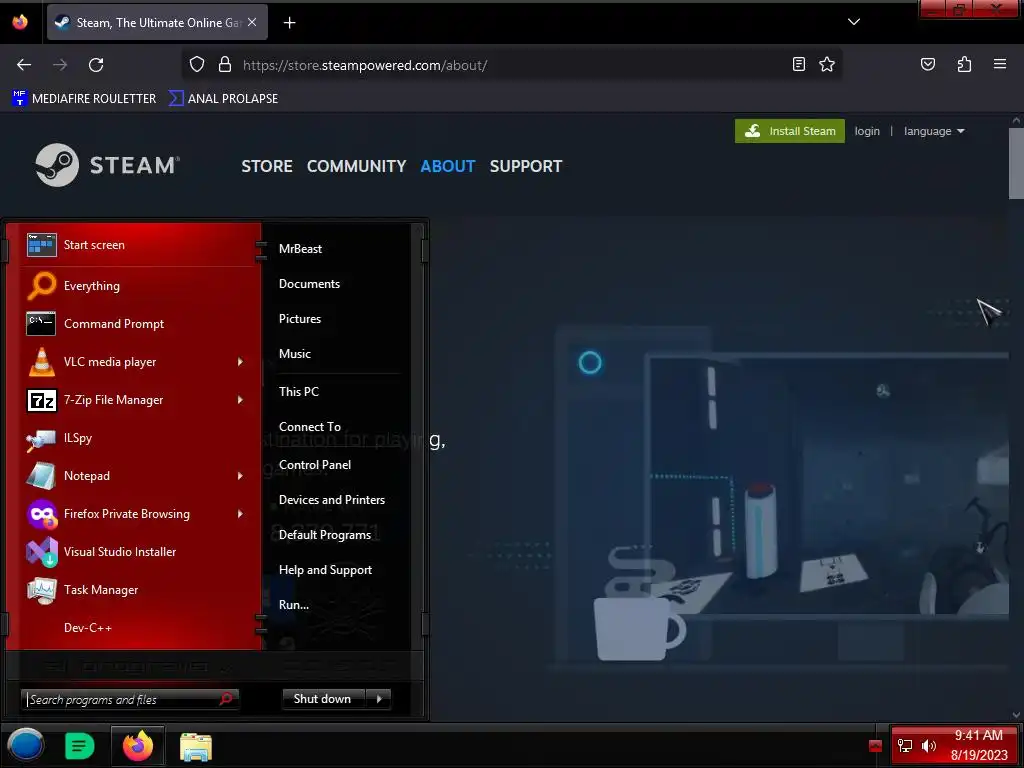This screenshot has height=768, width=1024.
Task: Open the language dropdown on Steam
Action: (x=934, y=131)
